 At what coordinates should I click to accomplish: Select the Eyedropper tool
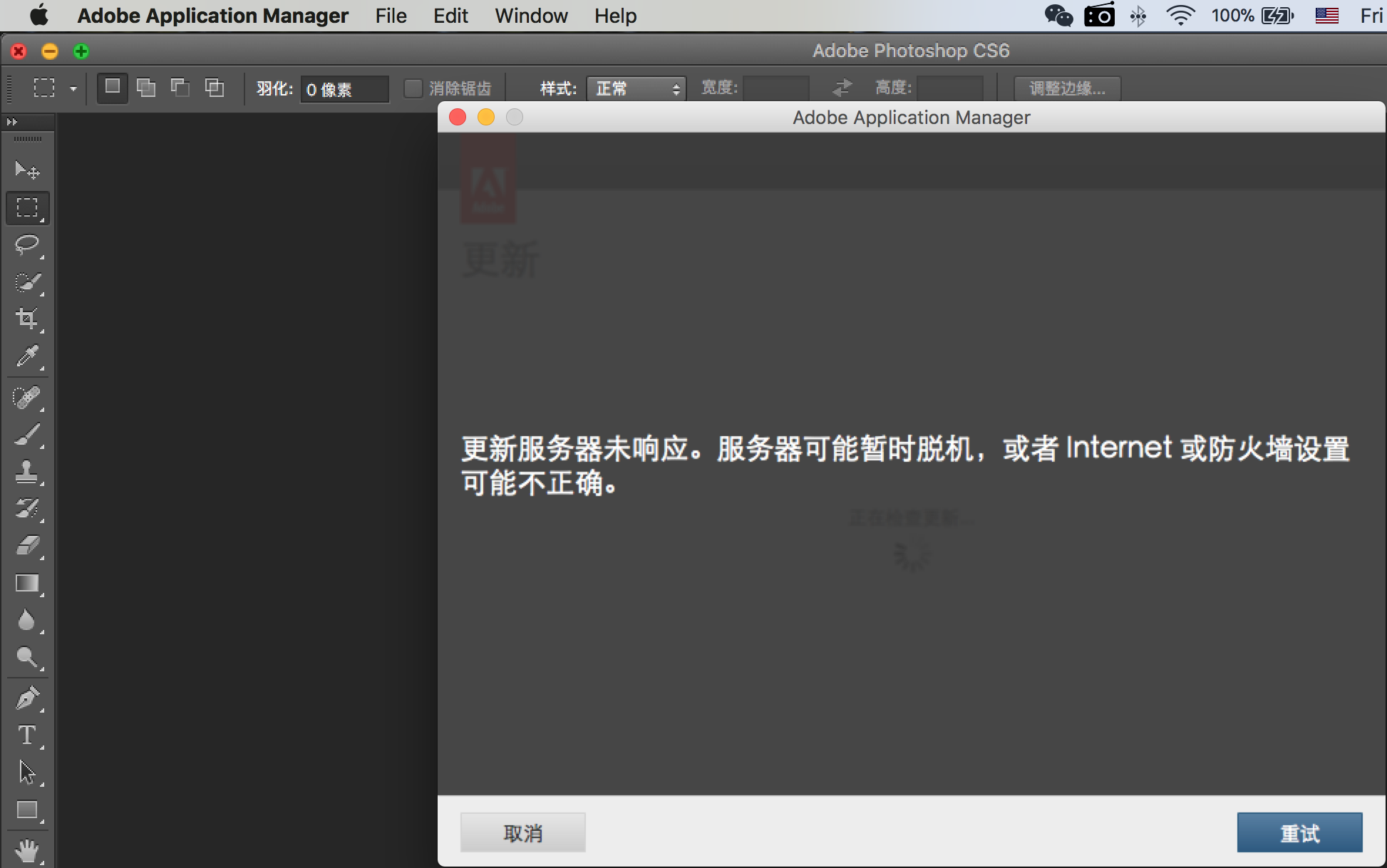(x=28, y=356)
